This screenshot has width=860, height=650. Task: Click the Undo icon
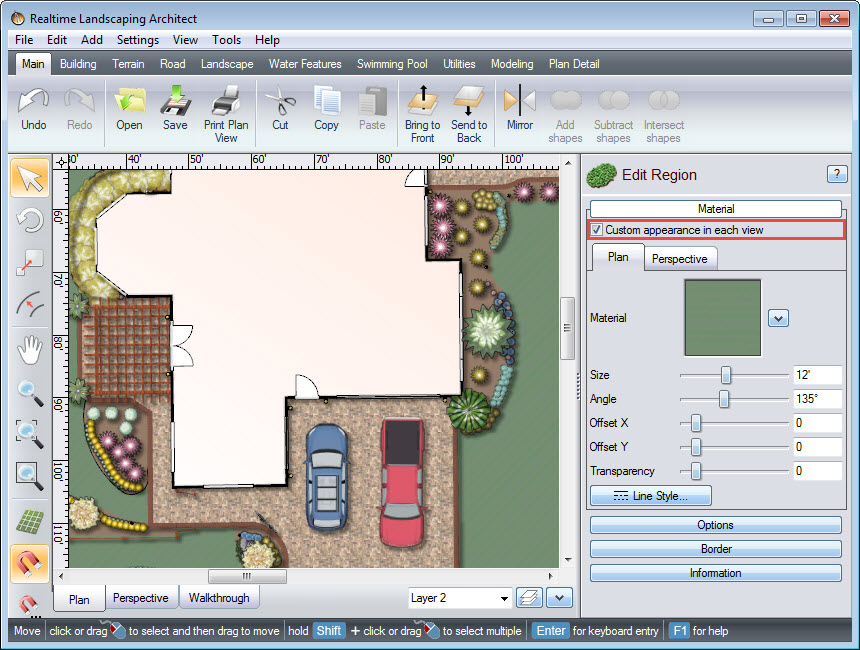(x=33, y=103)
